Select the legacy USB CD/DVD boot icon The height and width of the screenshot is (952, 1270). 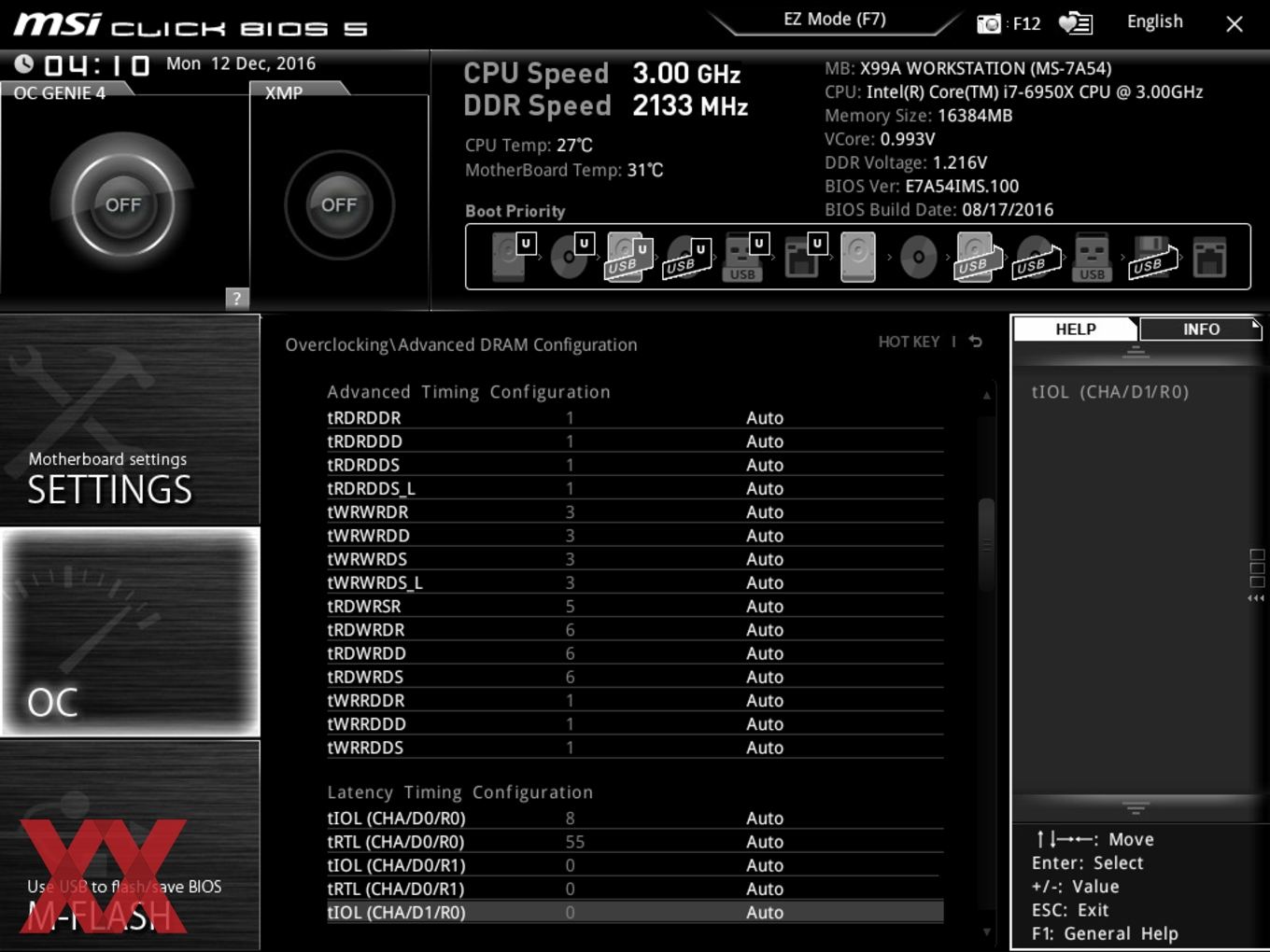(x=1037, y=259)
